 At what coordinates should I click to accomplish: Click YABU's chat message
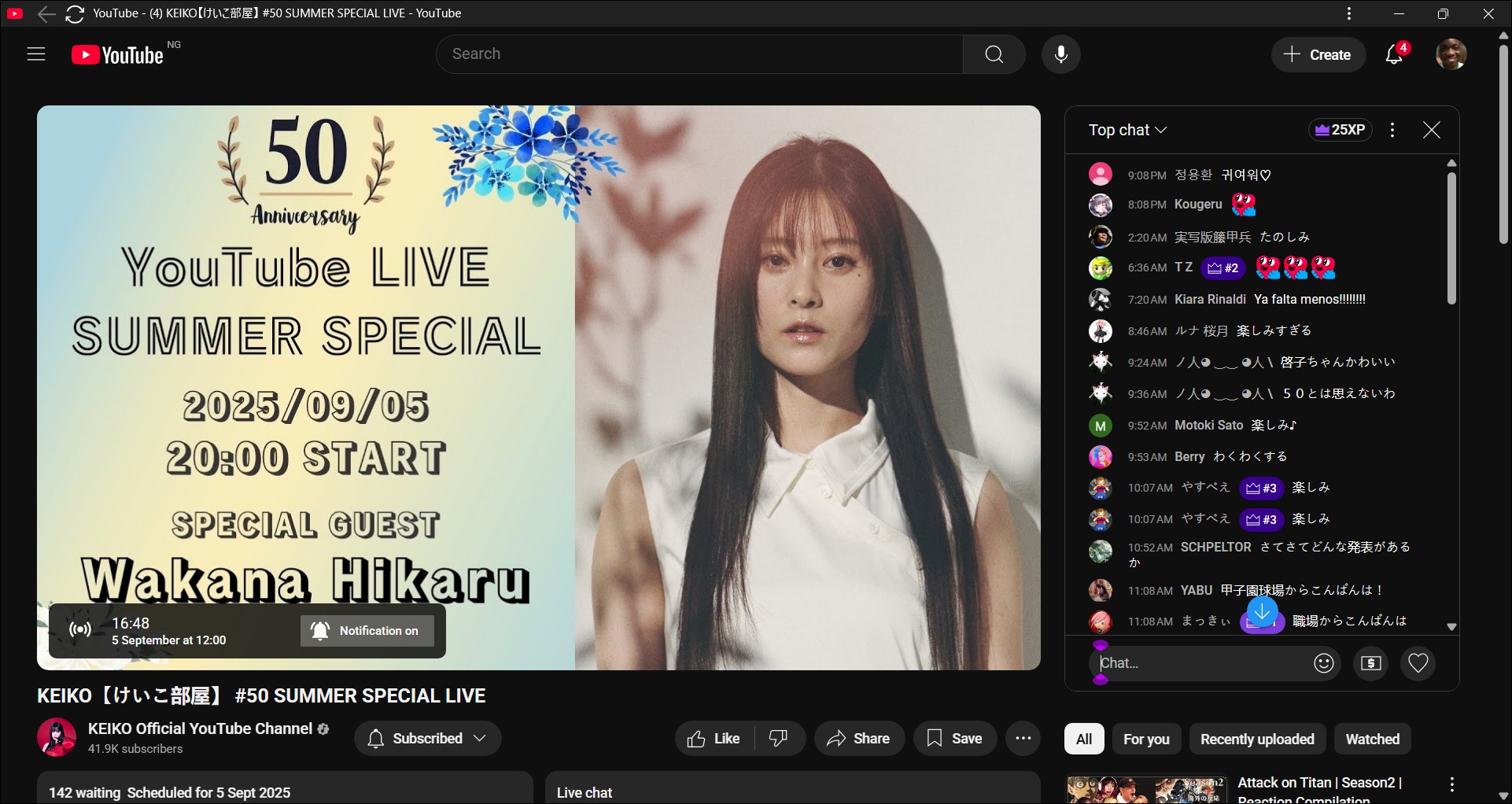(1302, 590)
